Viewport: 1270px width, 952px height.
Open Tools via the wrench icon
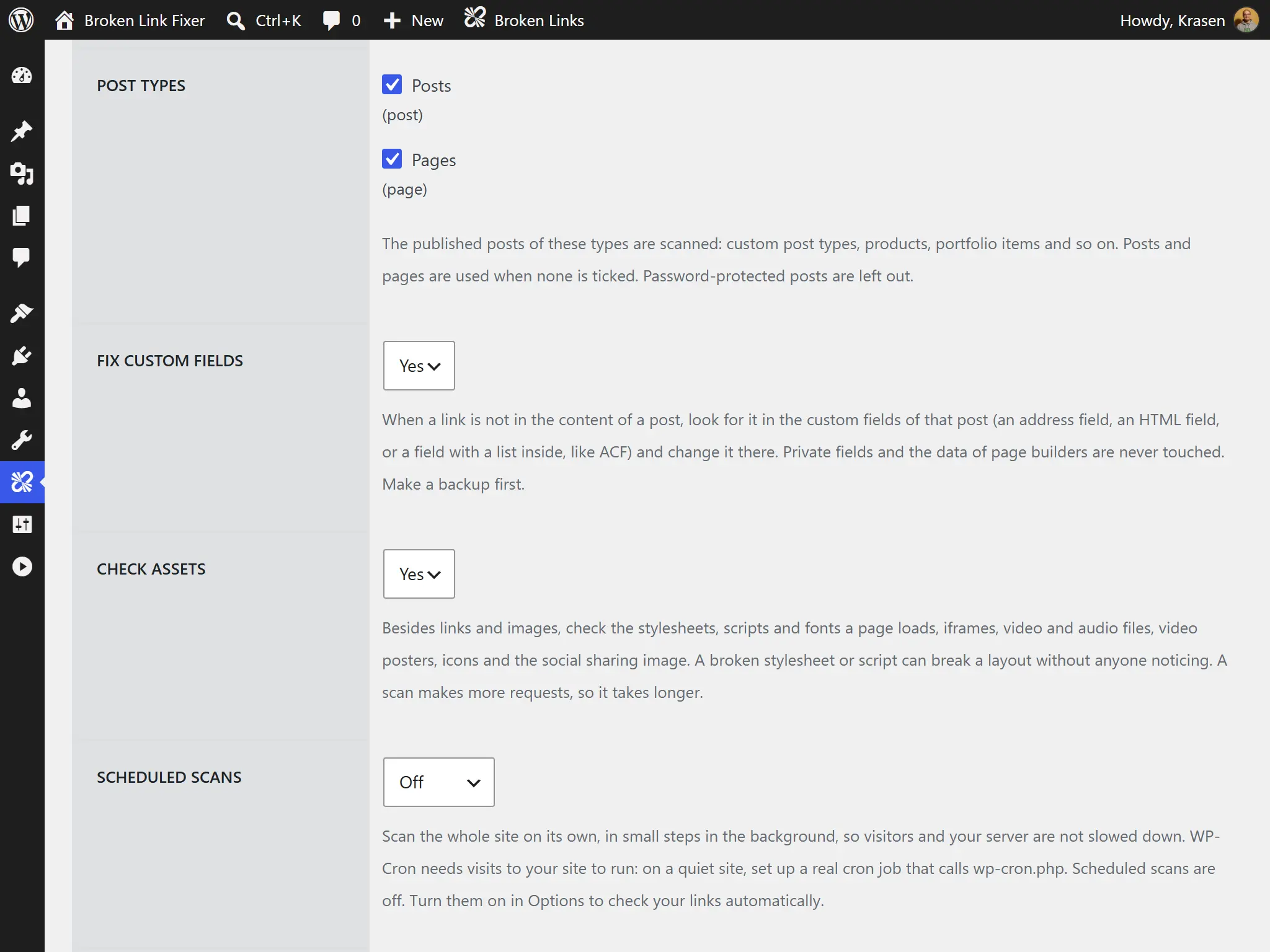point(22,440)
